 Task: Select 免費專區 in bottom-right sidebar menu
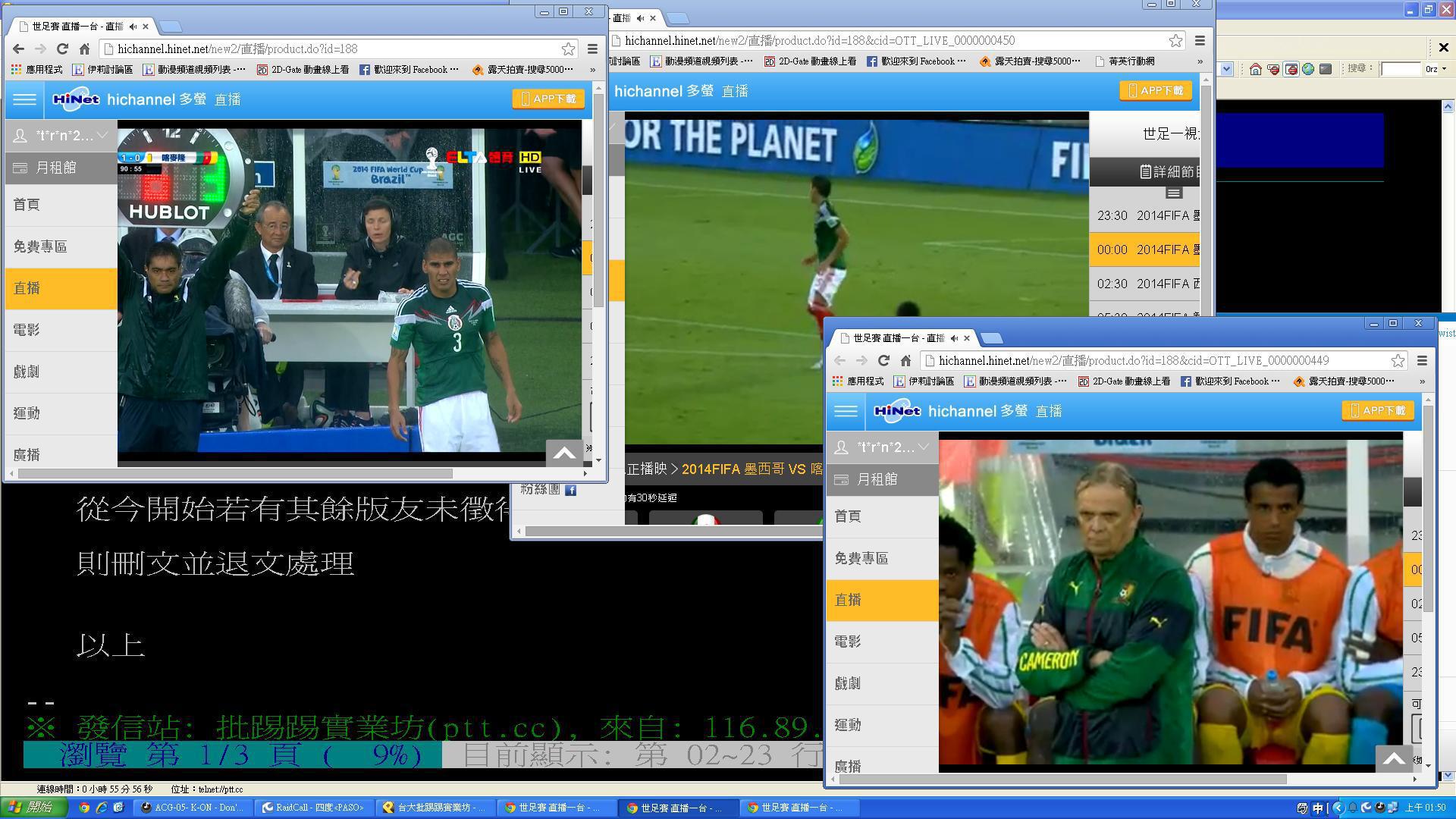click(x=861, y=558)
